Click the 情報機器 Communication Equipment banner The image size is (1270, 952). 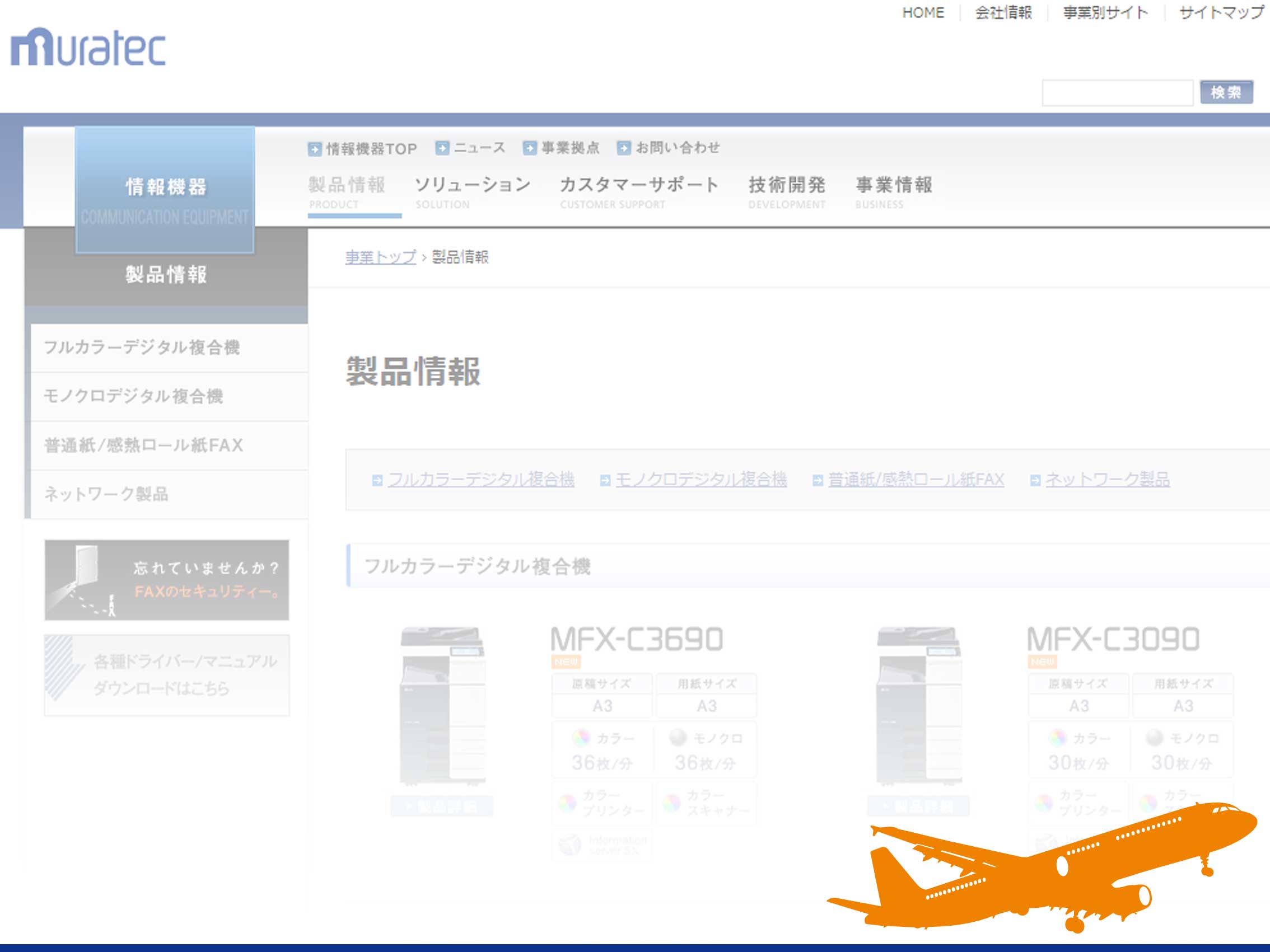pyautogui.click(x=165, y=189)
